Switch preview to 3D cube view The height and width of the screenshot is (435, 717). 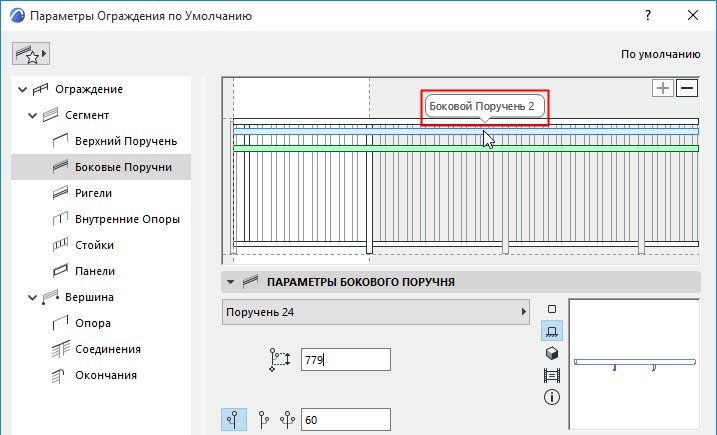click(552, 353)
